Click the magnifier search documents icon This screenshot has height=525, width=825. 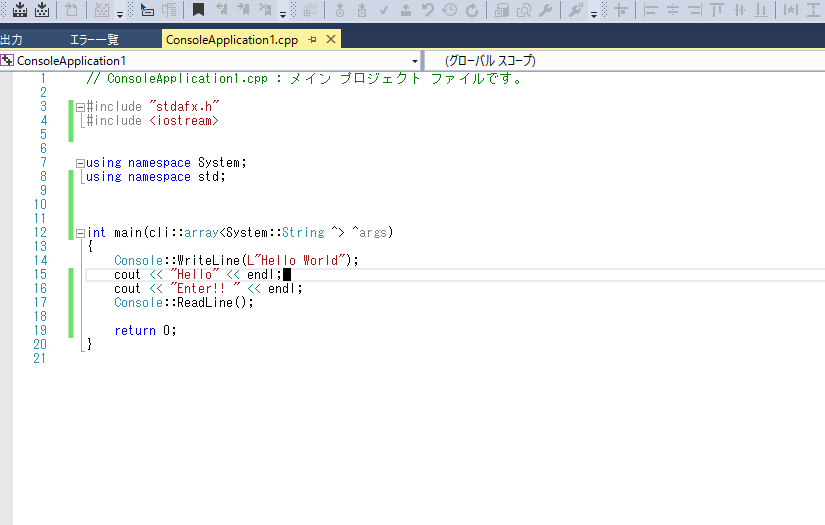(524, 10)
